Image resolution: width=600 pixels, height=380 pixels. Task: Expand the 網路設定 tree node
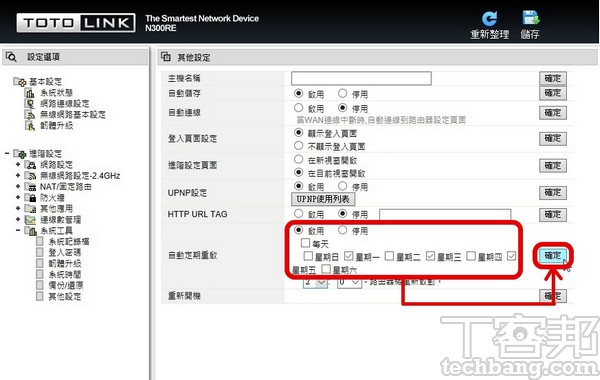[18, 165]
